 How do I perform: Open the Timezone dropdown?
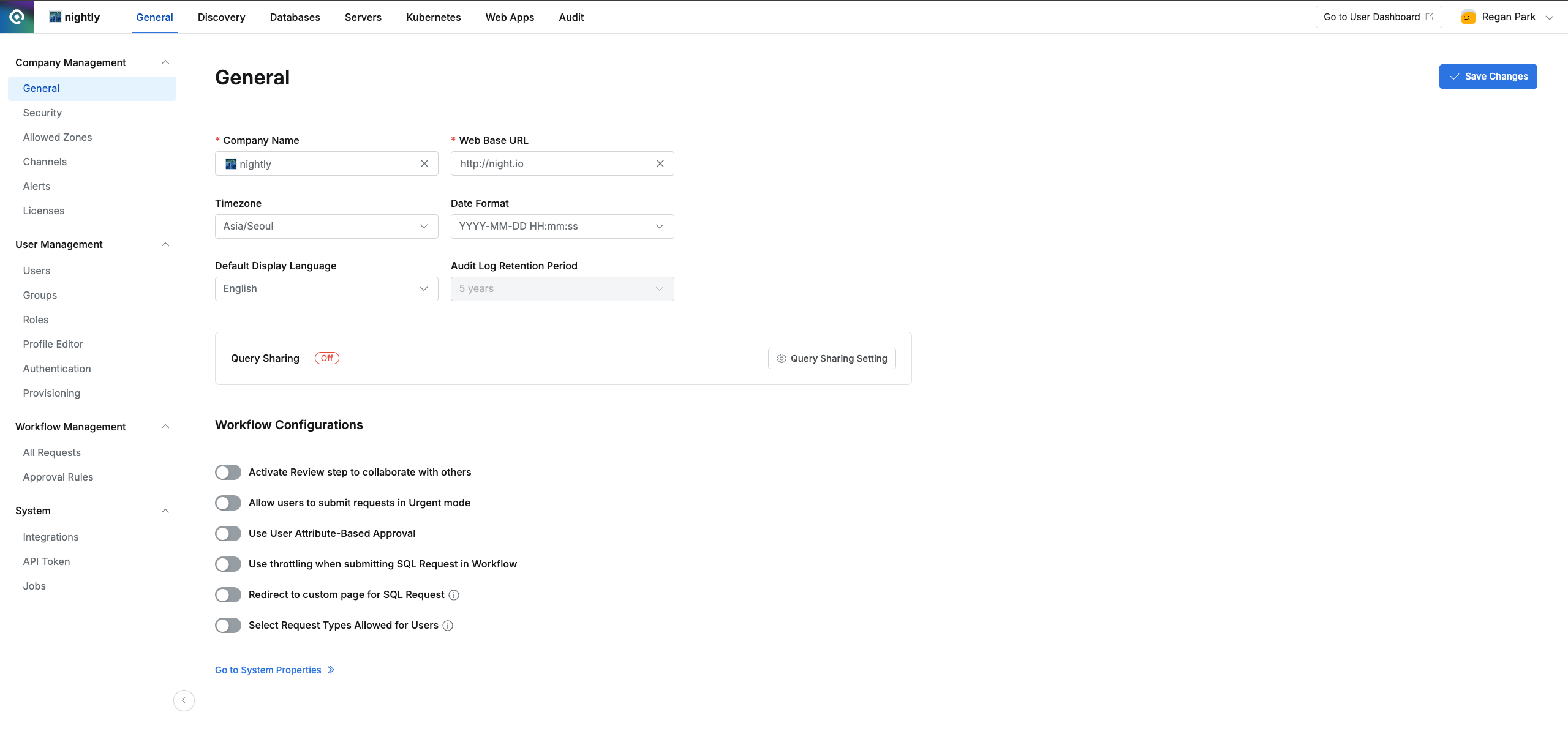326,227
